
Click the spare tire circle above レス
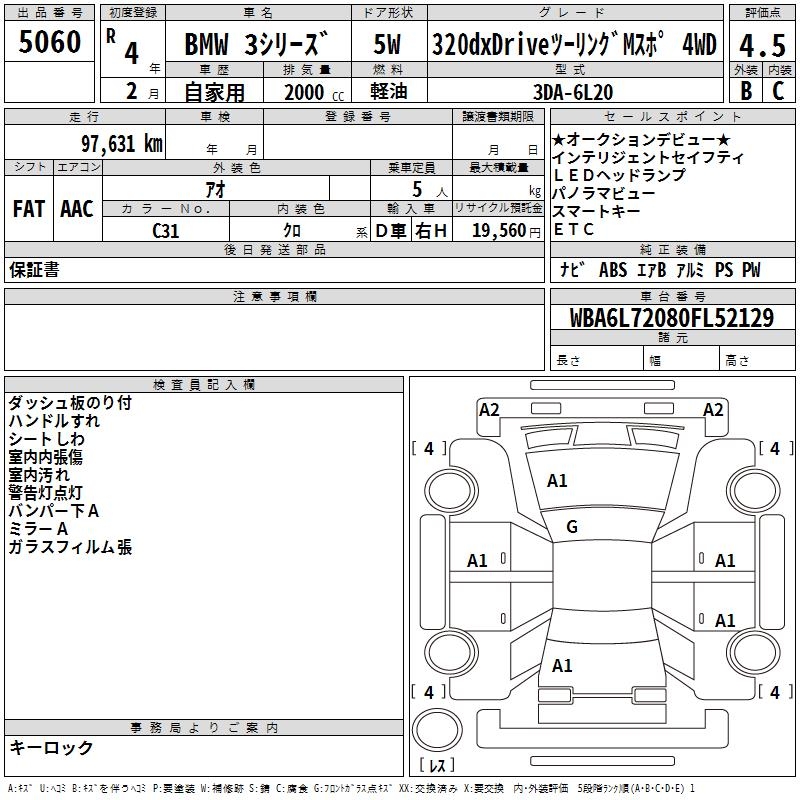click(437, 731)
